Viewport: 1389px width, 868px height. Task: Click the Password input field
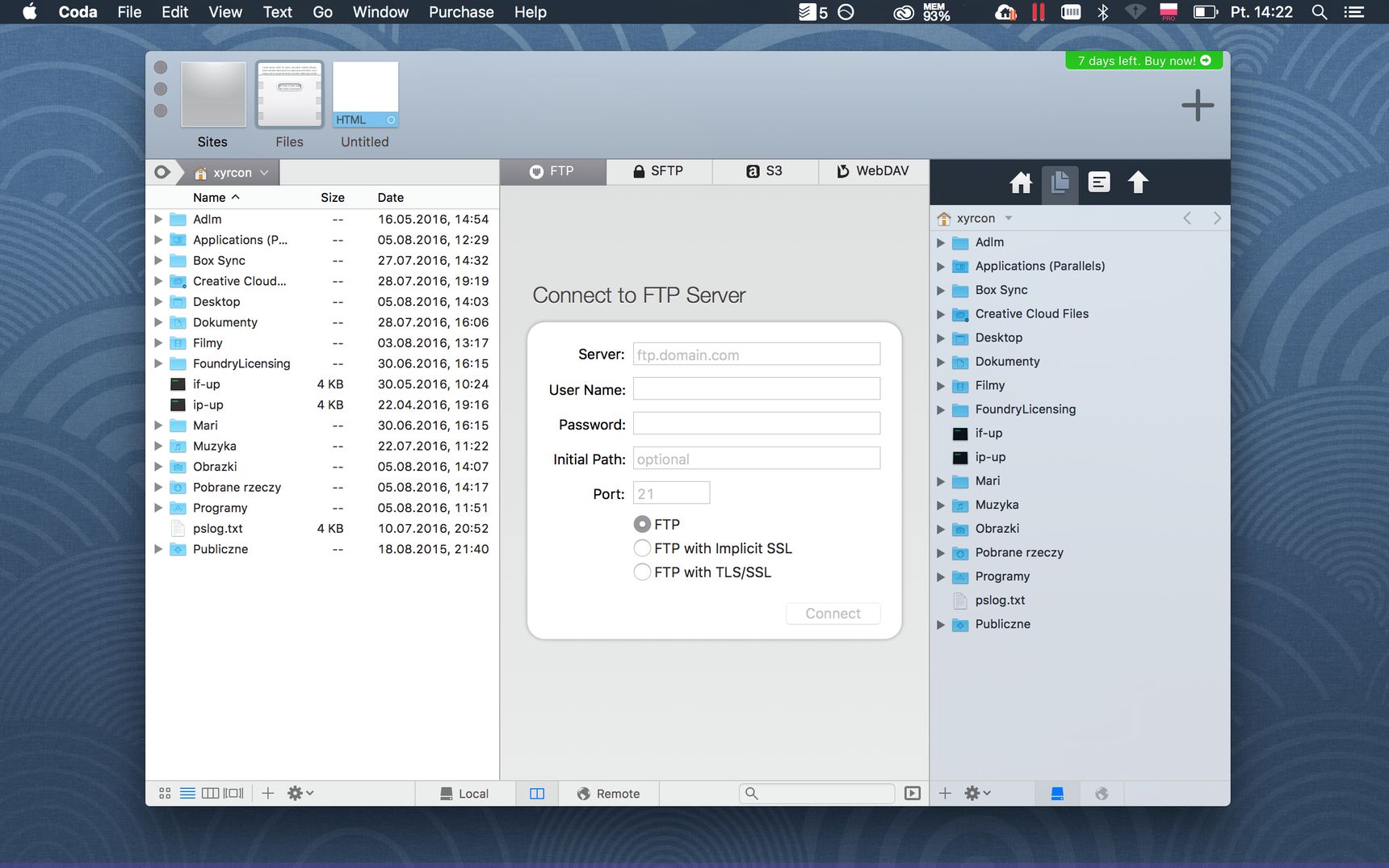click(x=756, y=424)
